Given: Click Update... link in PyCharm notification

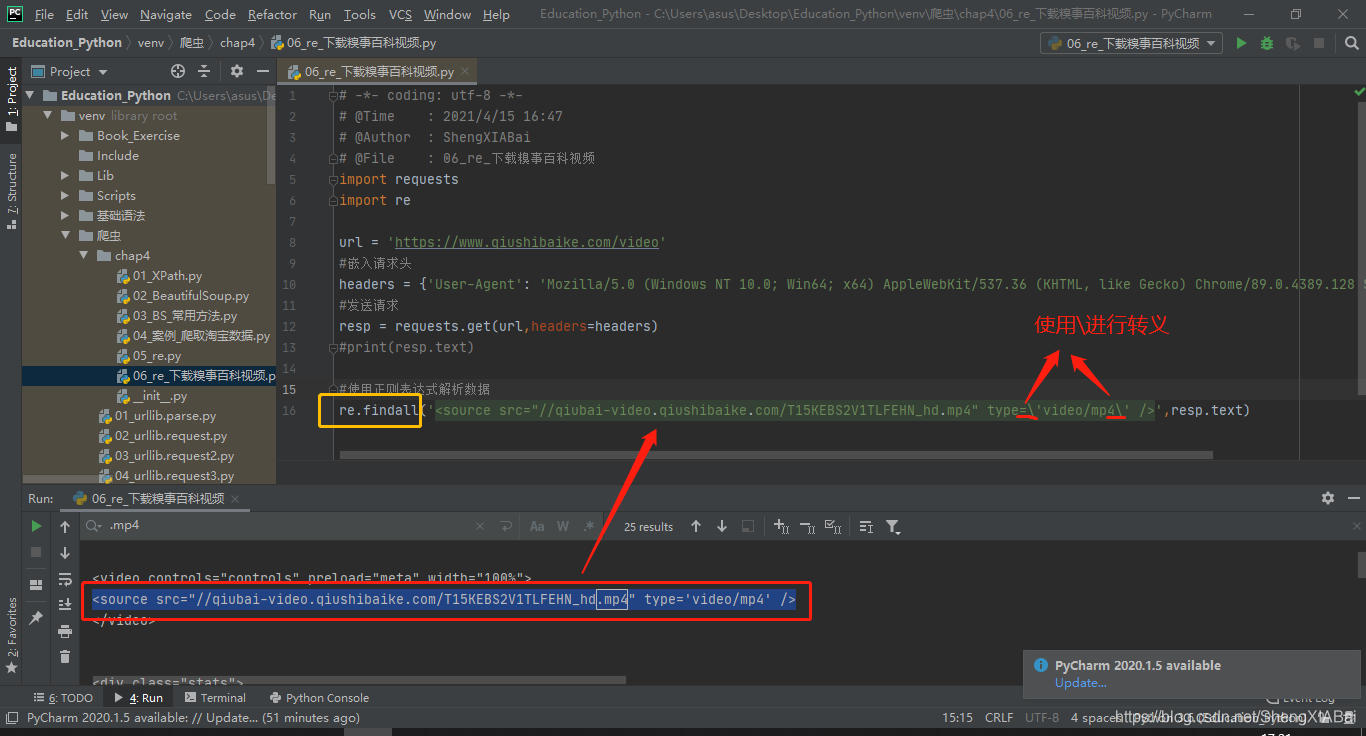Looking at the screenshot, I should click(x=1080, y=683).
